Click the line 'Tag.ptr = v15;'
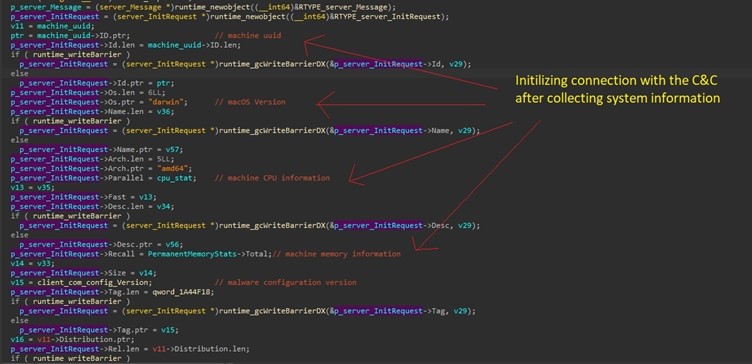The height and width of the screenshot is (364, 752). [99, 330]
